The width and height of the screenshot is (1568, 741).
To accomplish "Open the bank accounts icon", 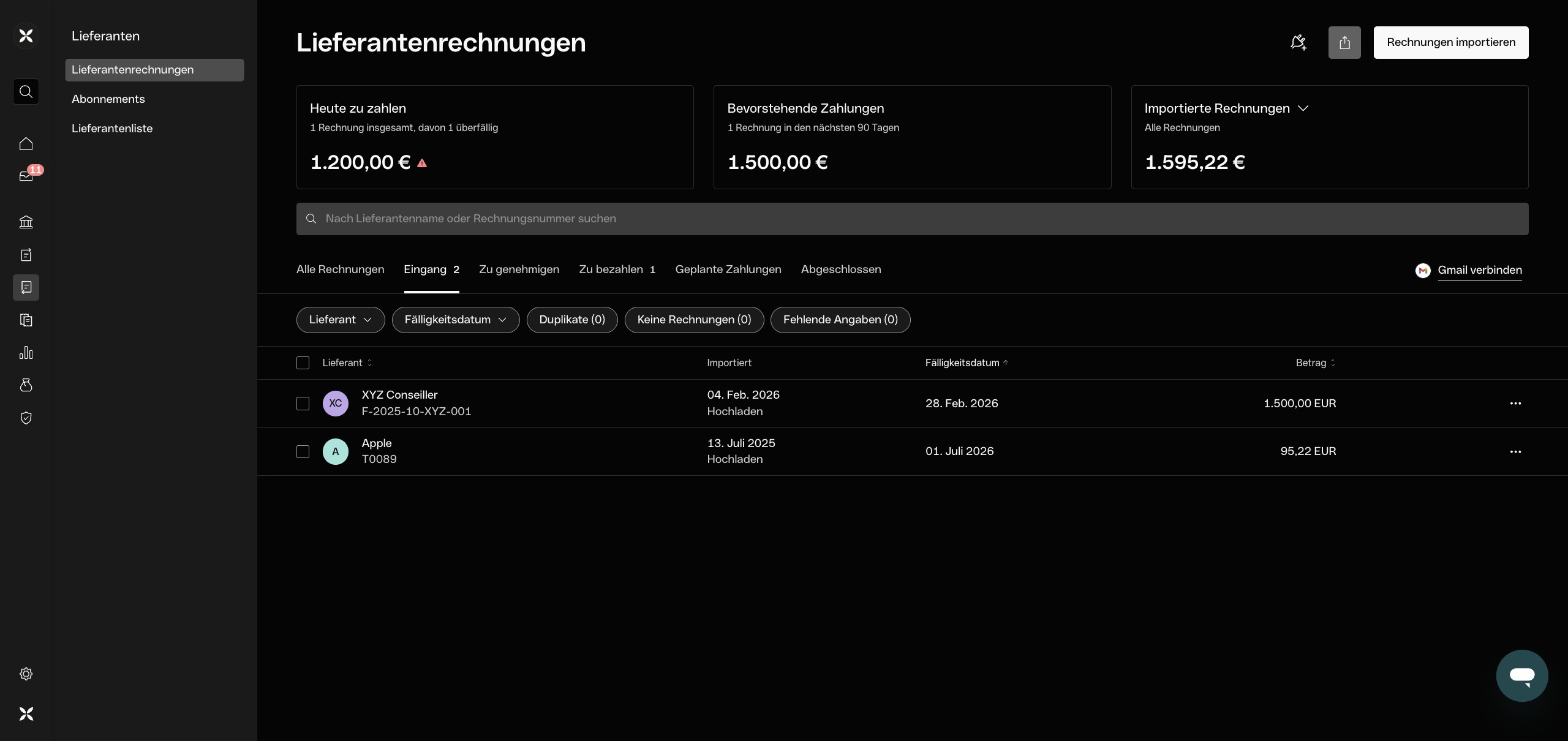I will (26, 222).
